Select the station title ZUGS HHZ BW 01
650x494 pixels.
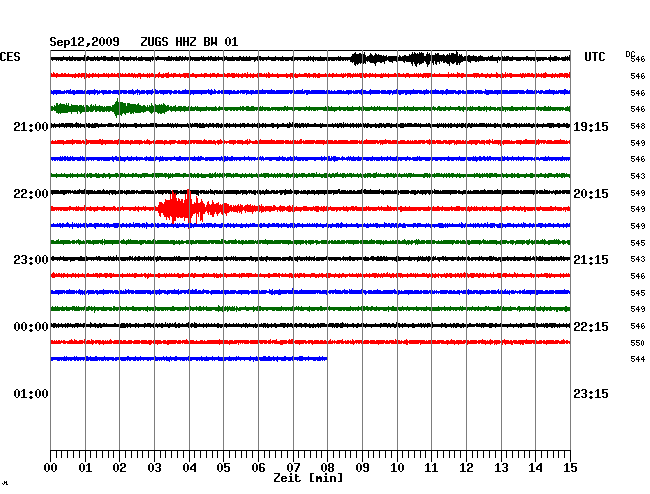click(189, 42)
